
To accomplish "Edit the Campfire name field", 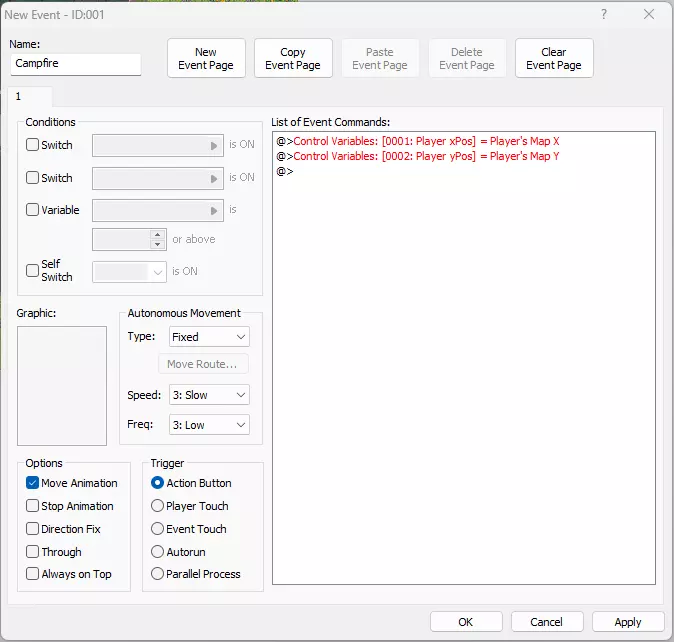I will click(x=76, y=64).
